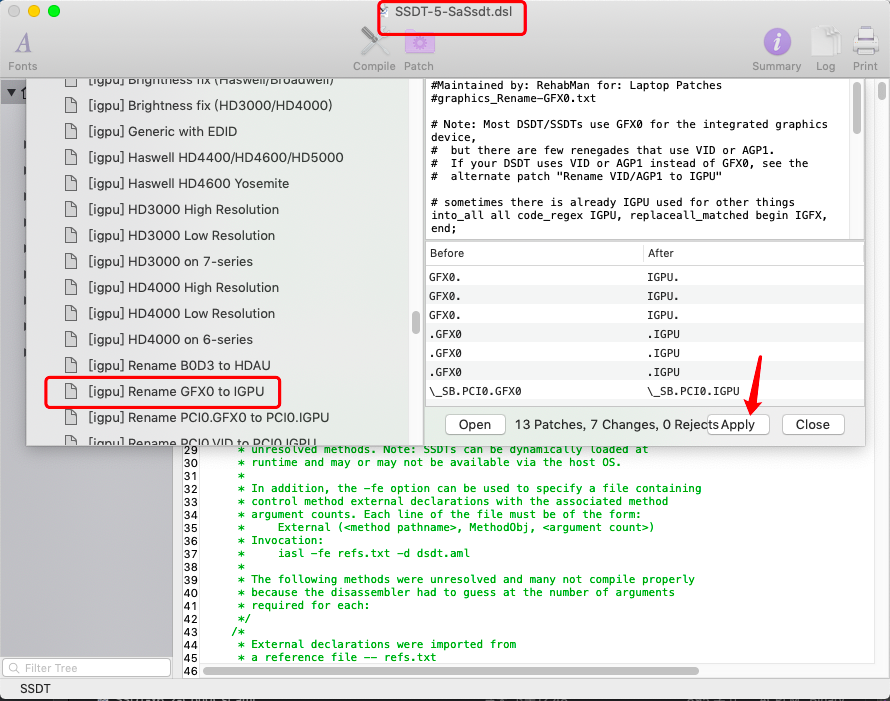Click file icon beside HD4000 High Resolution

71,287
